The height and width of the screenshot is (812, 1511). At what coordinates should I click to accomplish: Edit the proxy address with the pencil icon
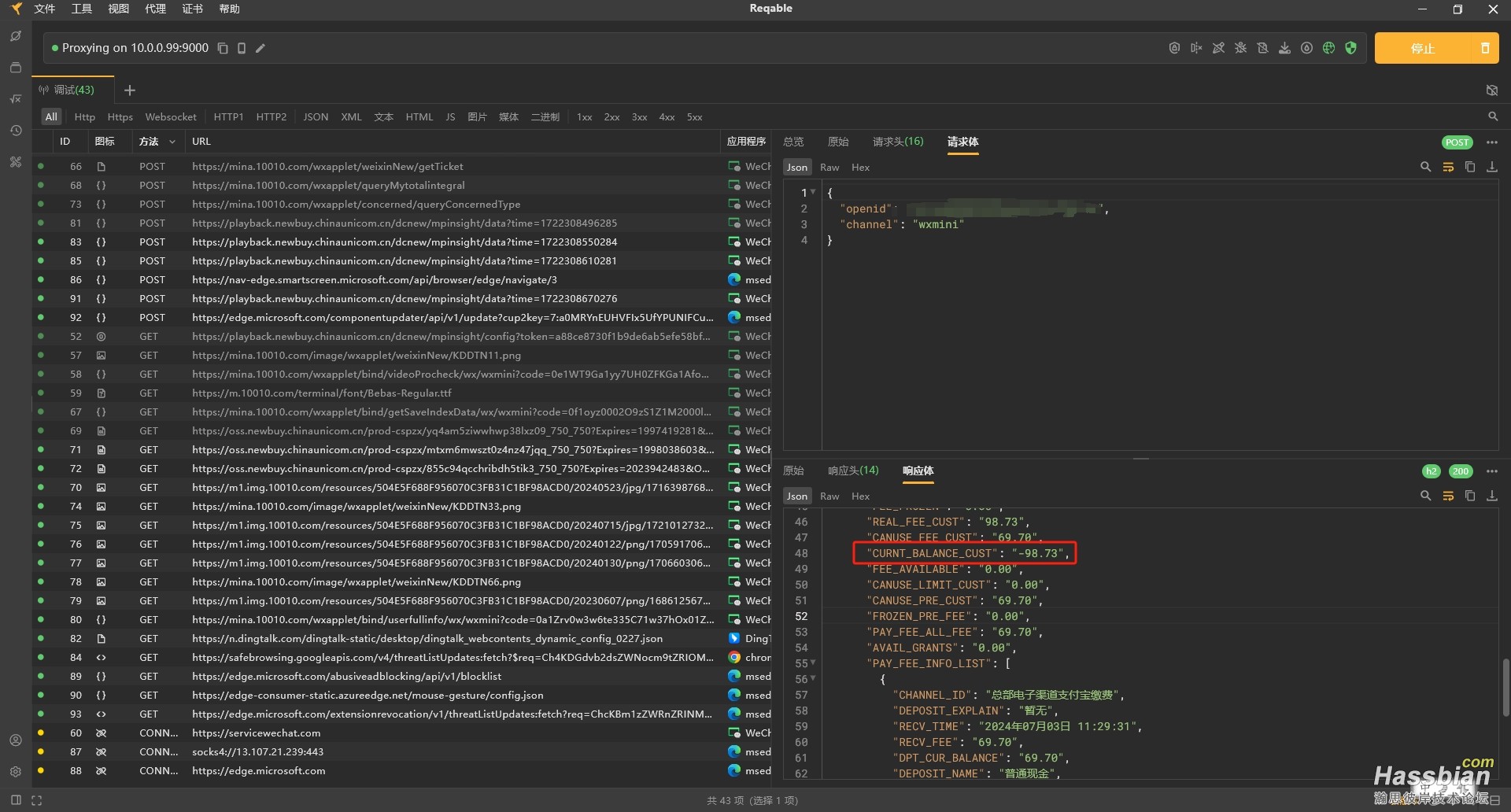point(260,48)
